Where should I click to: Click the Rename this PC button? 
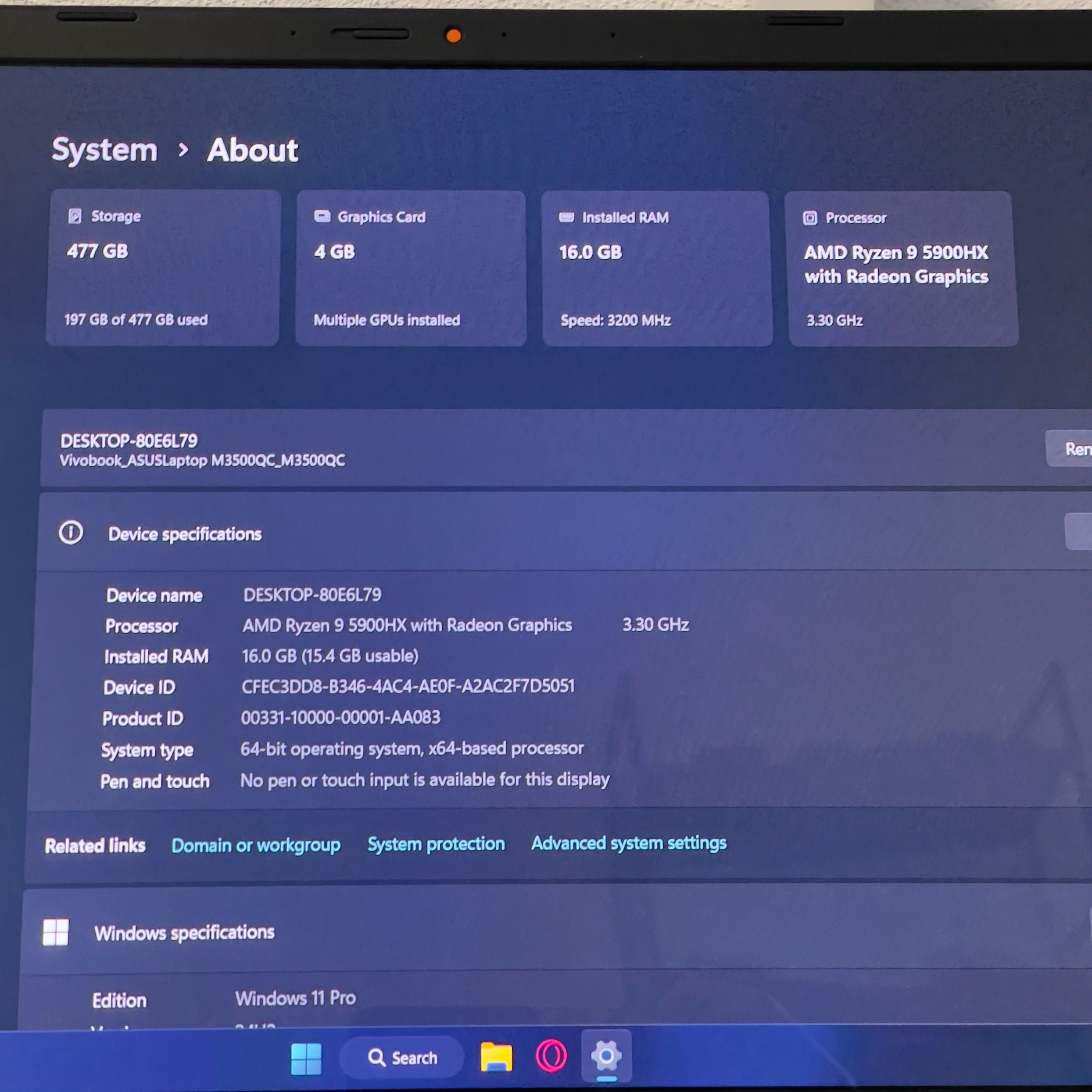tap(1069, 449)
